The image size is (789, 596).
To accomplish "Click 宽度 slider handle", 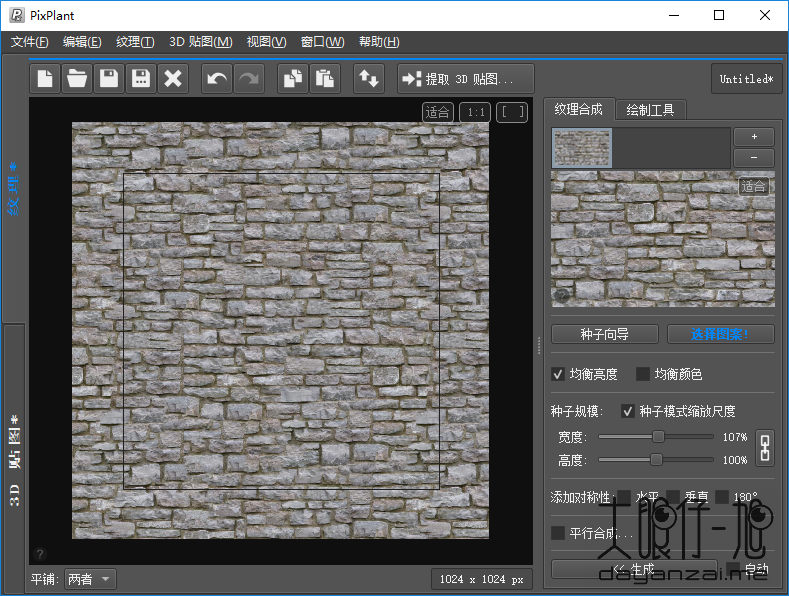I will [658, 436].
